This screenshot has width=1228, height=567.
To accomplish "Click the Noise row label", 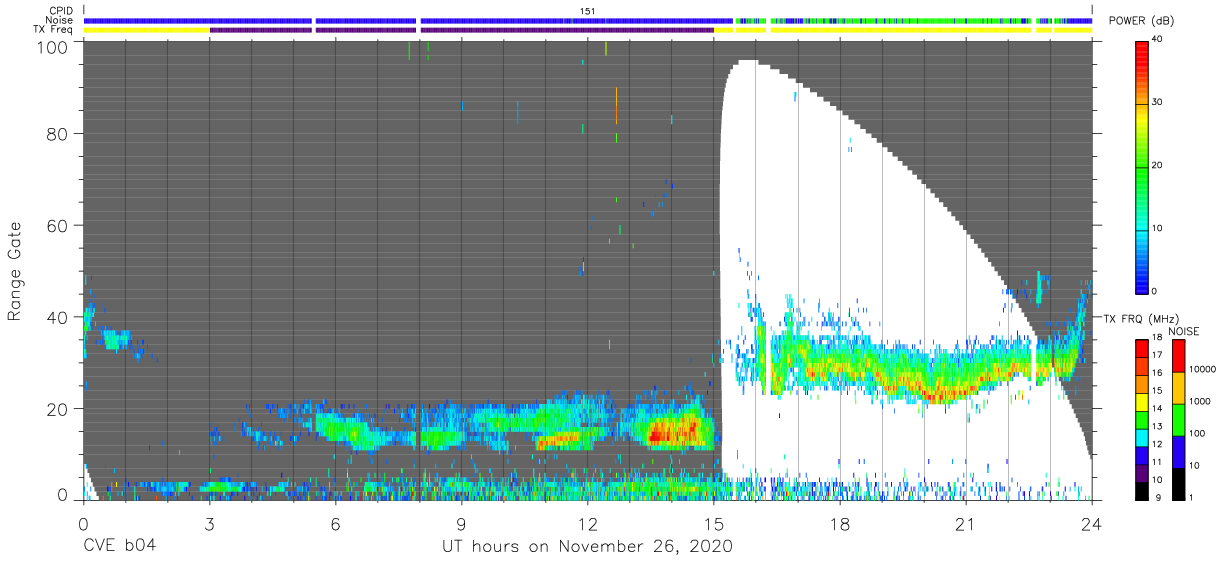I will click(x=60, y=20).
